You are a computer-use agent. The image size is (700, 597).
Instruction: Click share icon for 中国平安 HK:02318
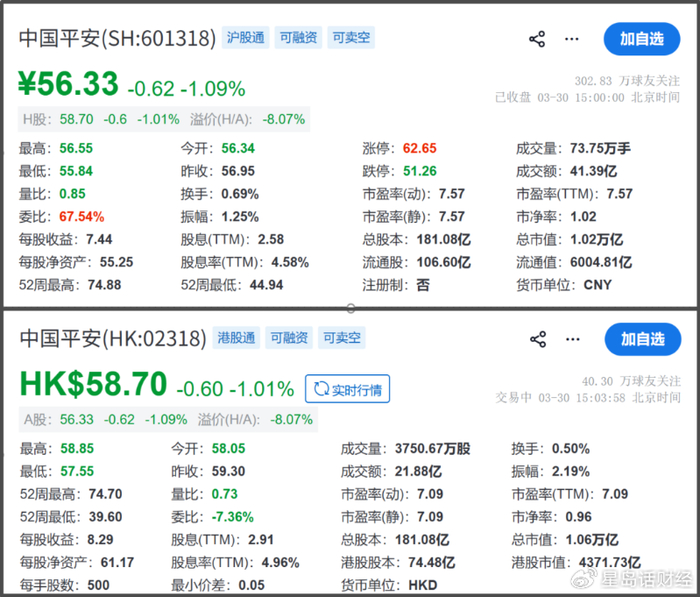(537, 339)
